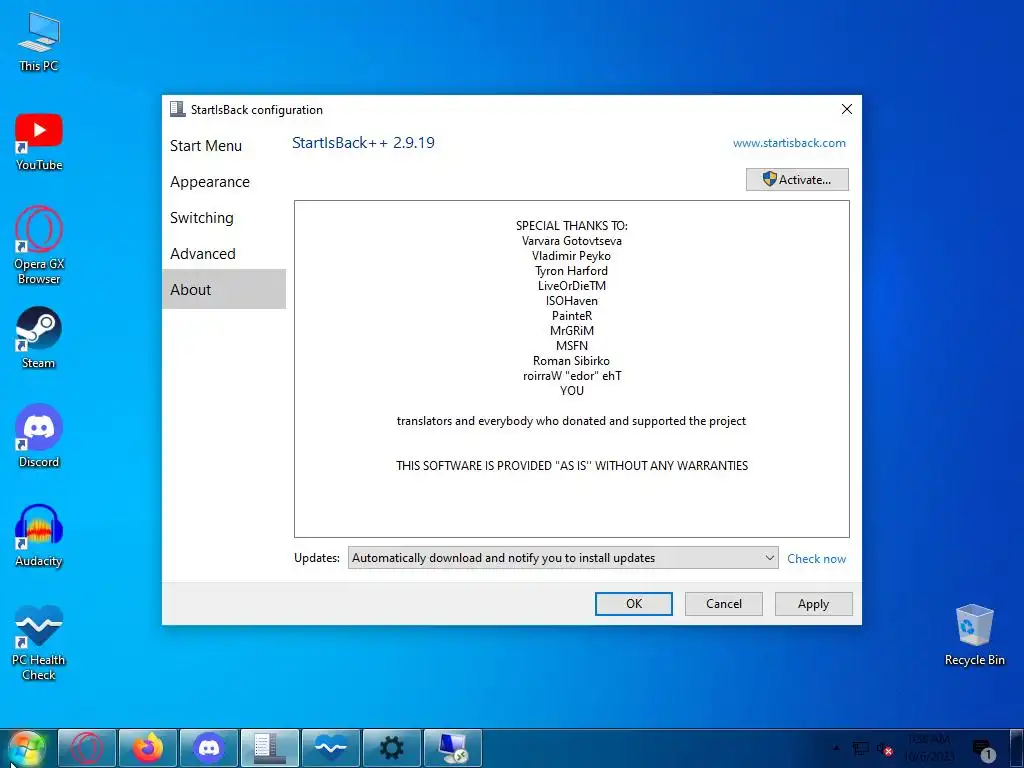Click the network tray icon
The image size is (1024, 768).
tap(861, 748)
